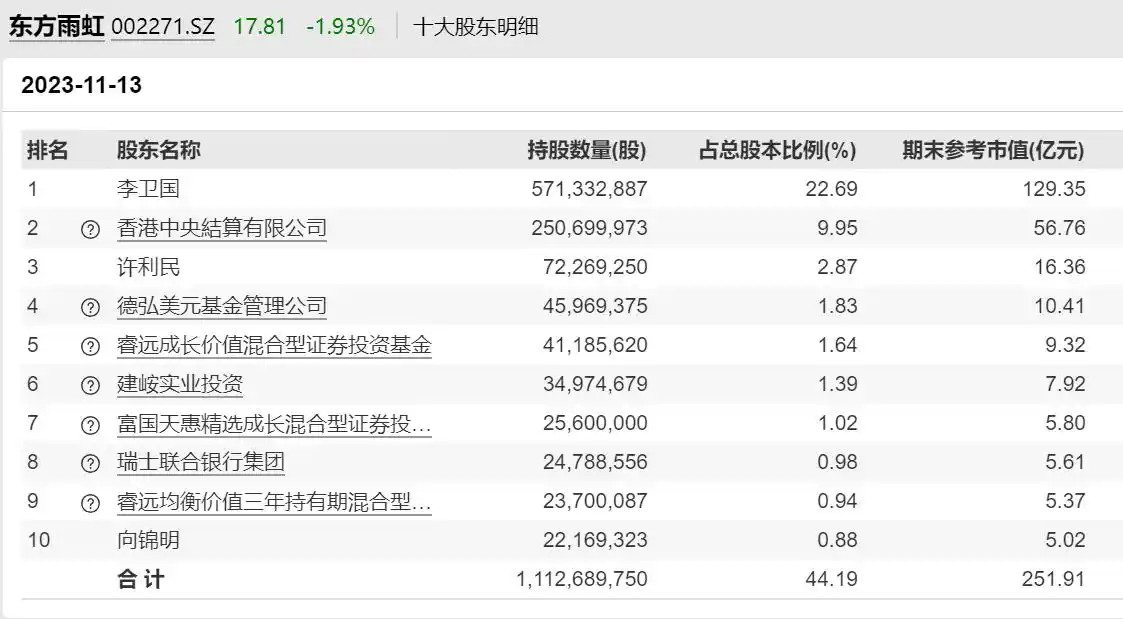
Task: Click the help icon for 建峻实业投资
Action: click(90, 385)
